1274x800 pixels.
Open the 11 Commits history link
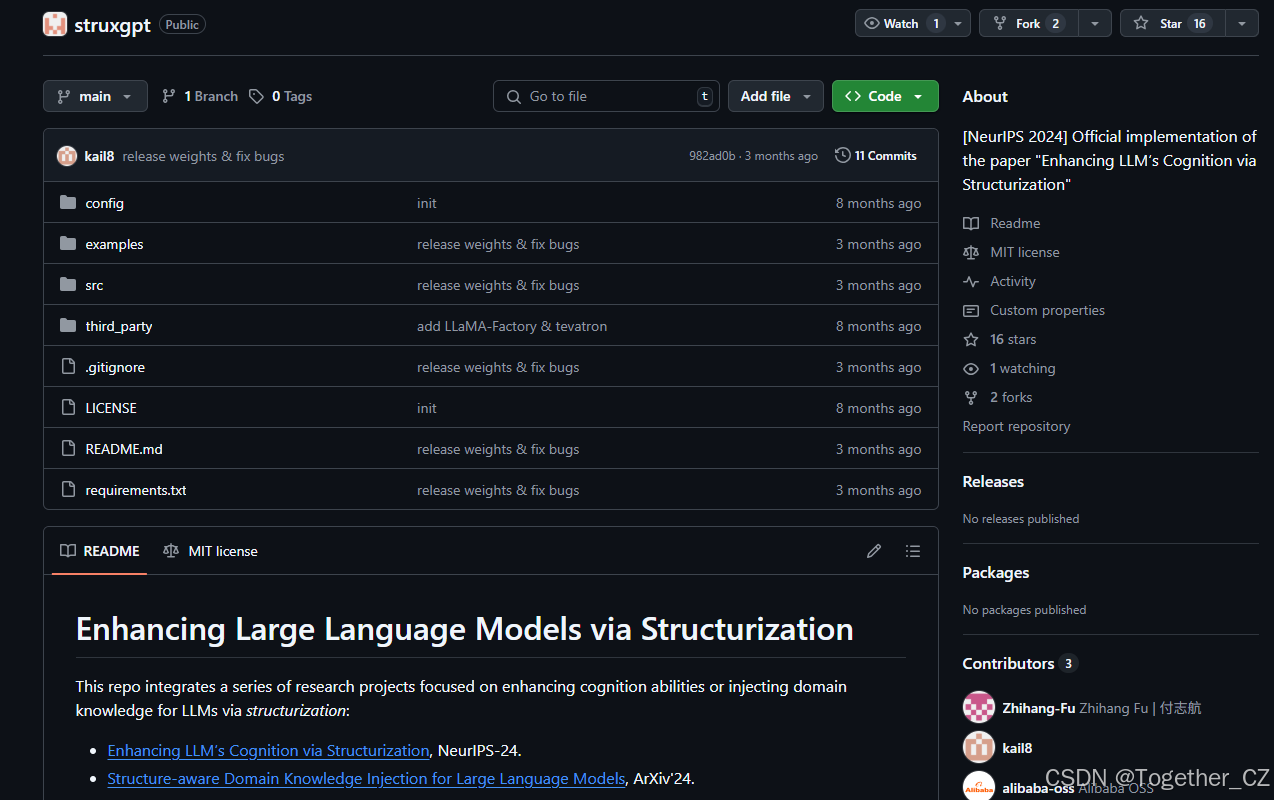(876, 155)
